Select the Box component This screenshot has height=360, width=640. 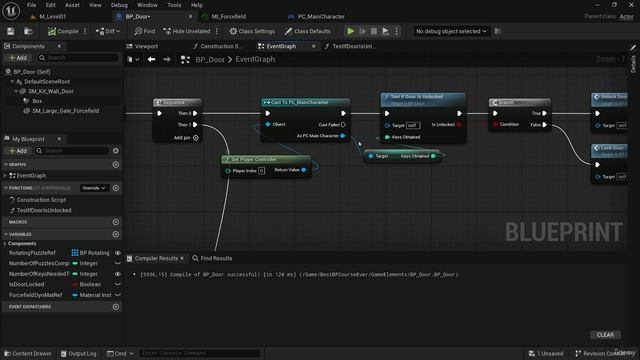click(x=37, y=101)
